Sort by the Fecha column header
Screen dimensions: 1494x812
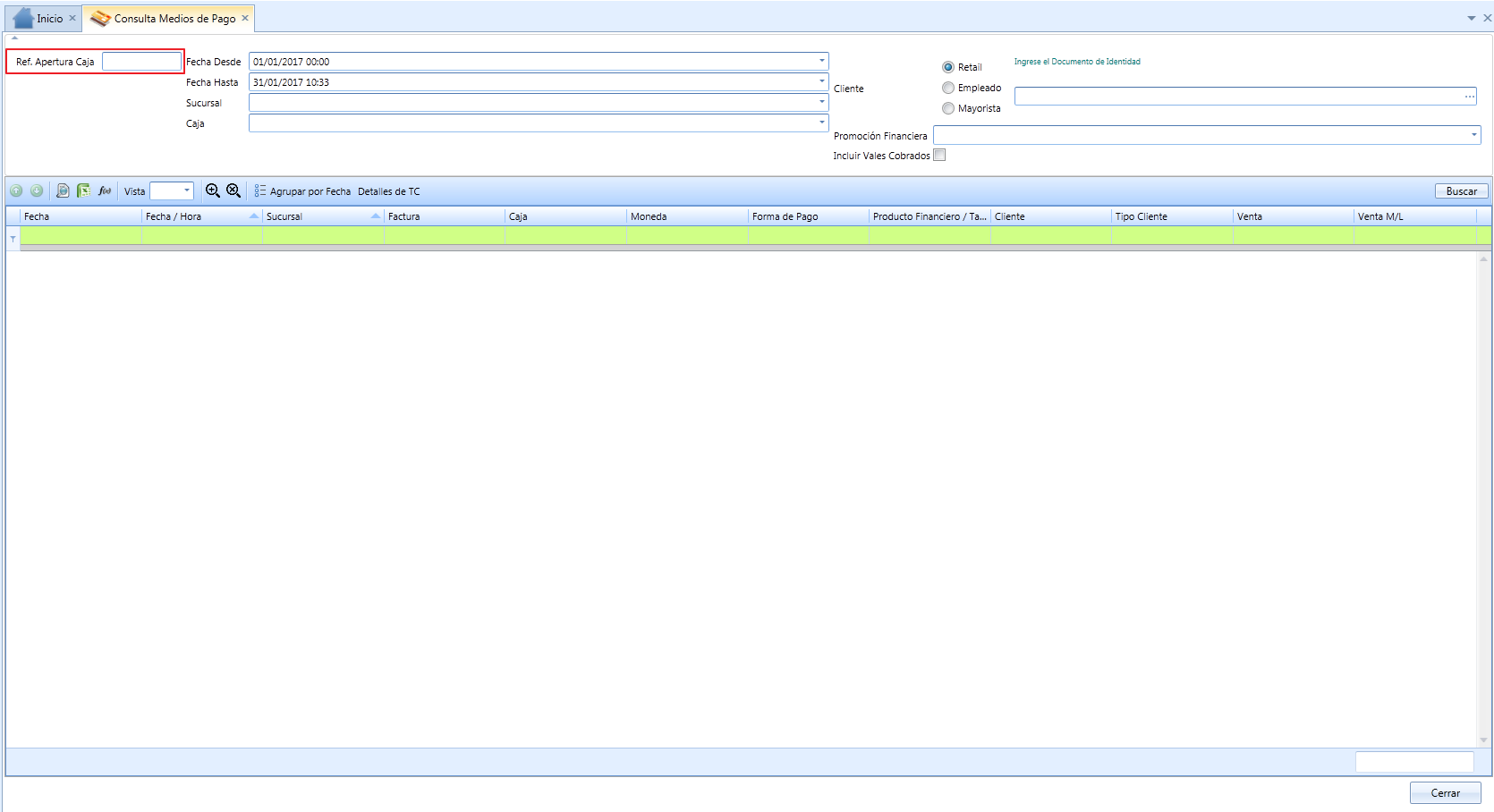pyautogui.click(x=81, y=216)
